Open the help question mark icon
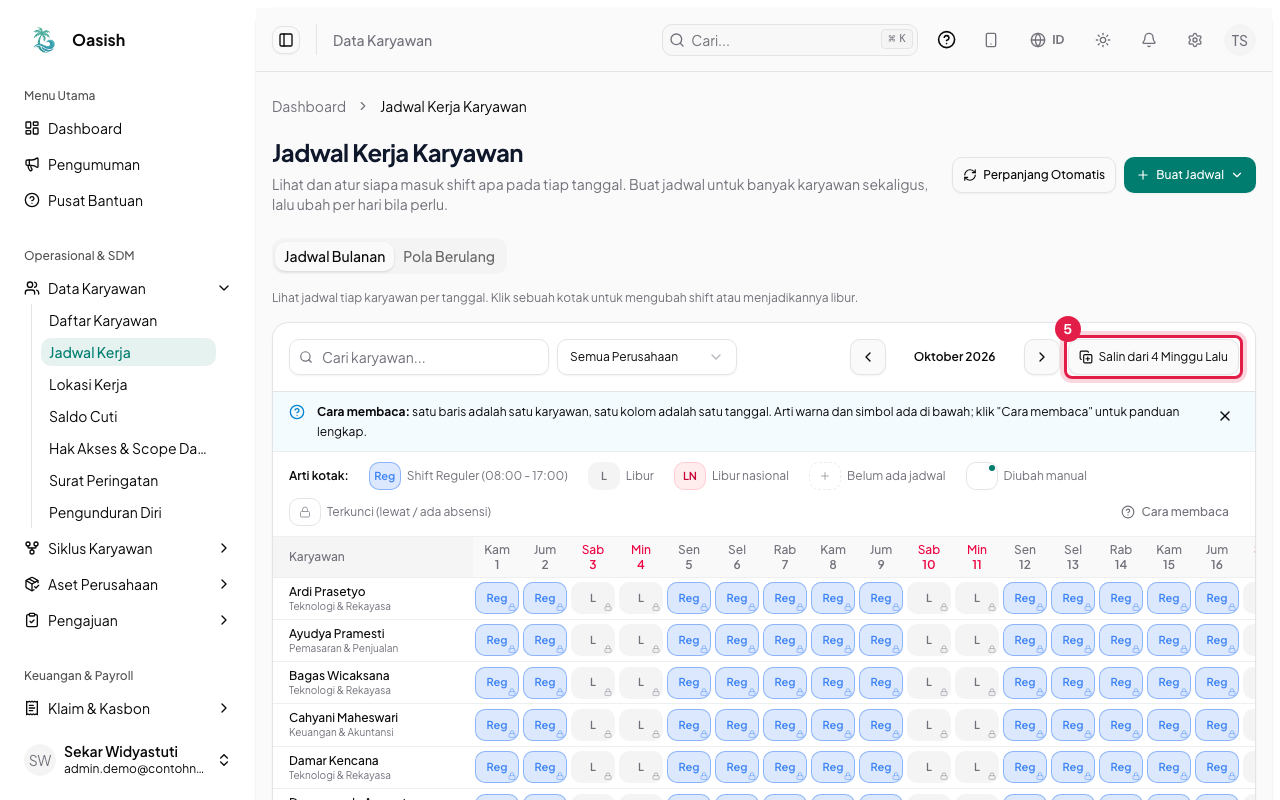The image size is (1280, 800). [x=946, y=40]
